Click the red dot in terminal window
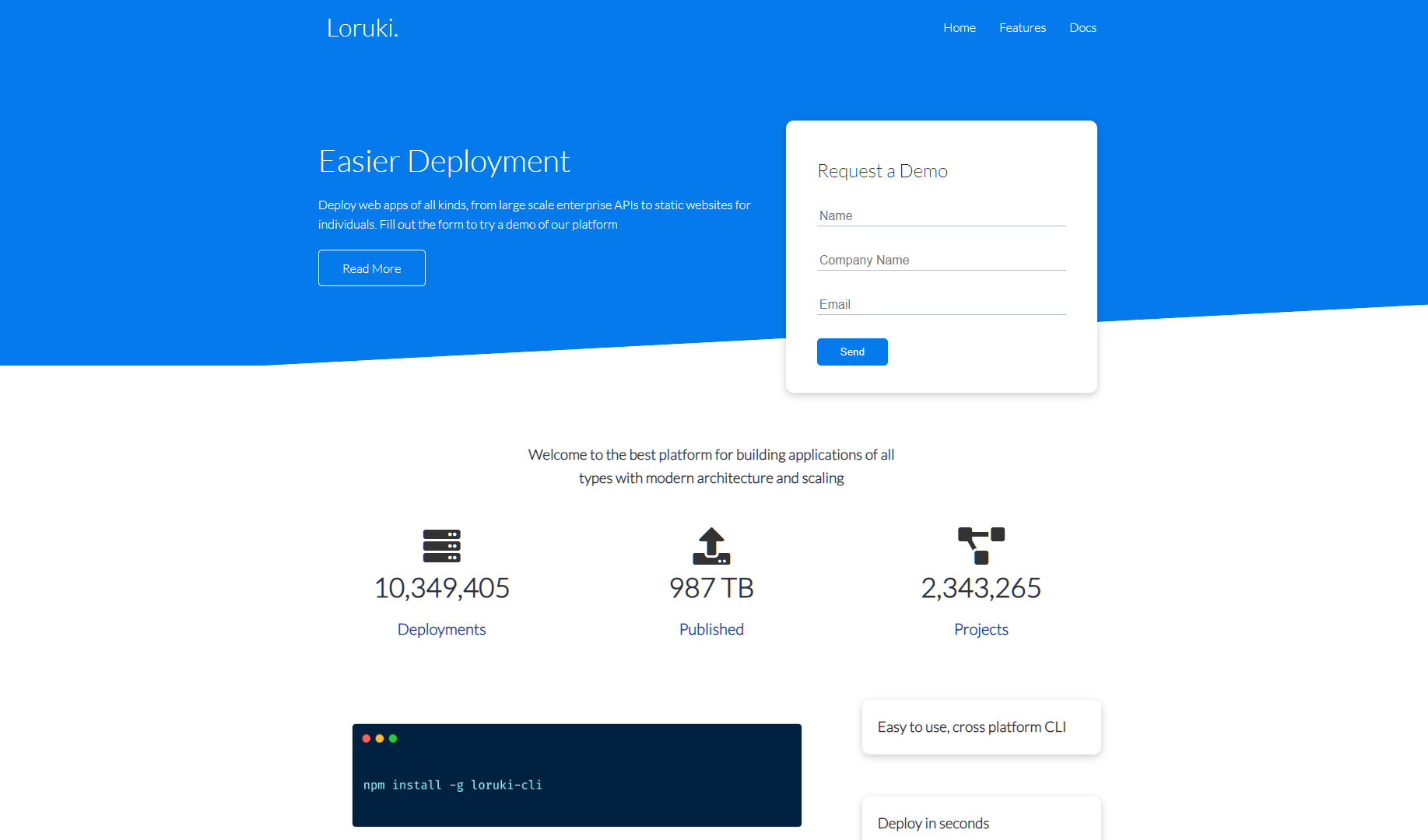 point(367,738)
